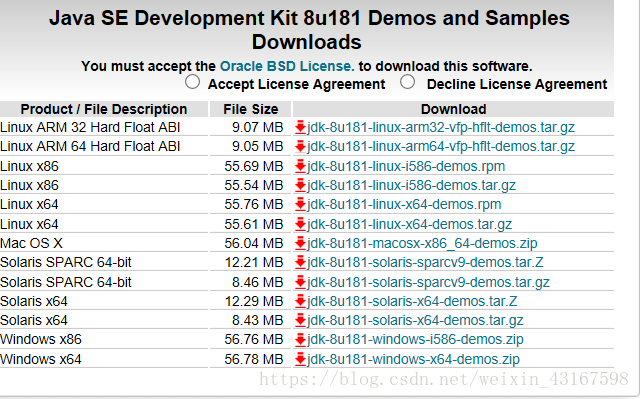Select the Accept License Agreement radio button
The height and width of the screenshot is (399, 640).
tap(192, 82)
